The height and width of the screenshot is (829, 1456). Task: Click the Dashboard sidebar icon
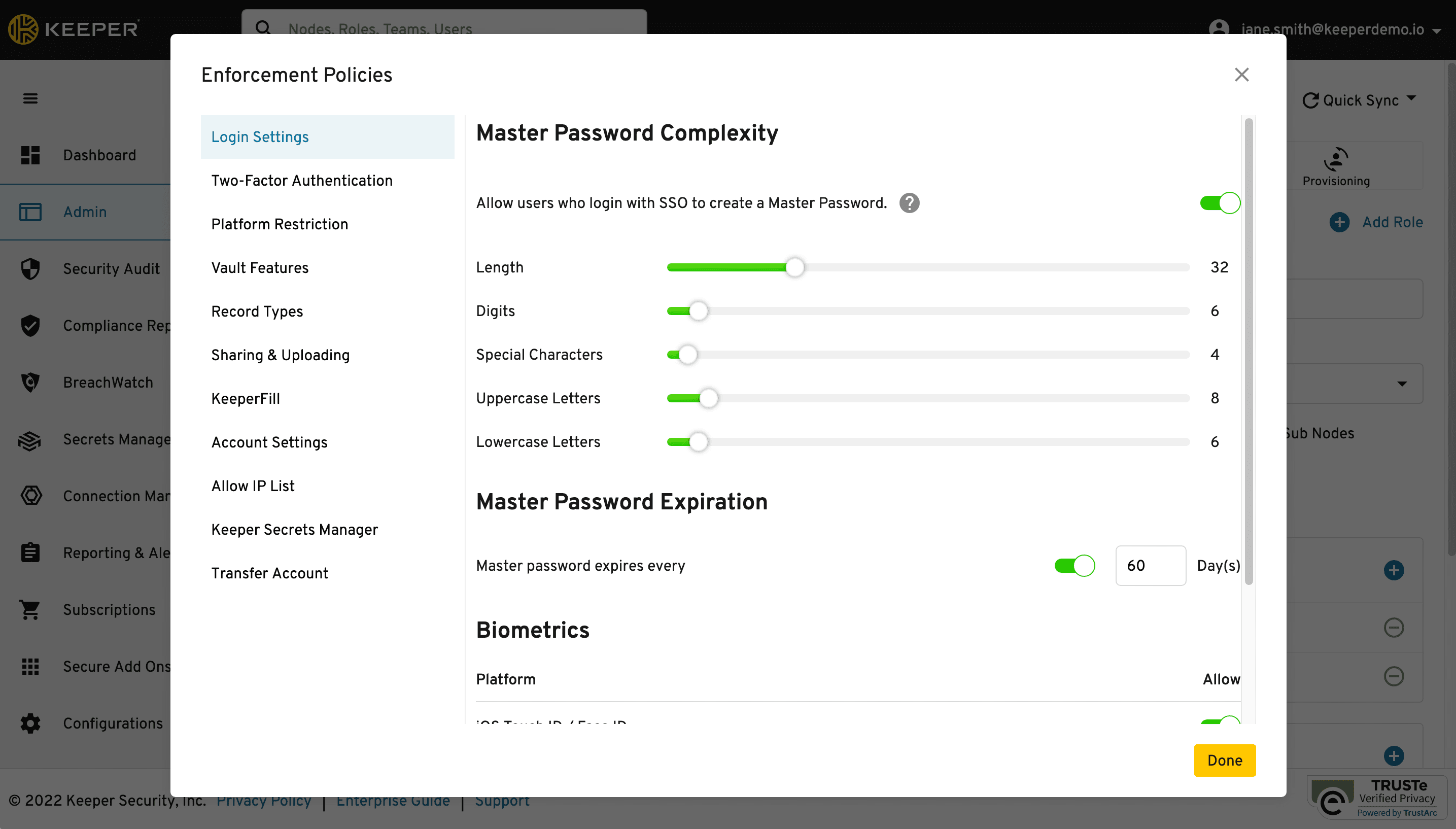(x=30, y=155)
